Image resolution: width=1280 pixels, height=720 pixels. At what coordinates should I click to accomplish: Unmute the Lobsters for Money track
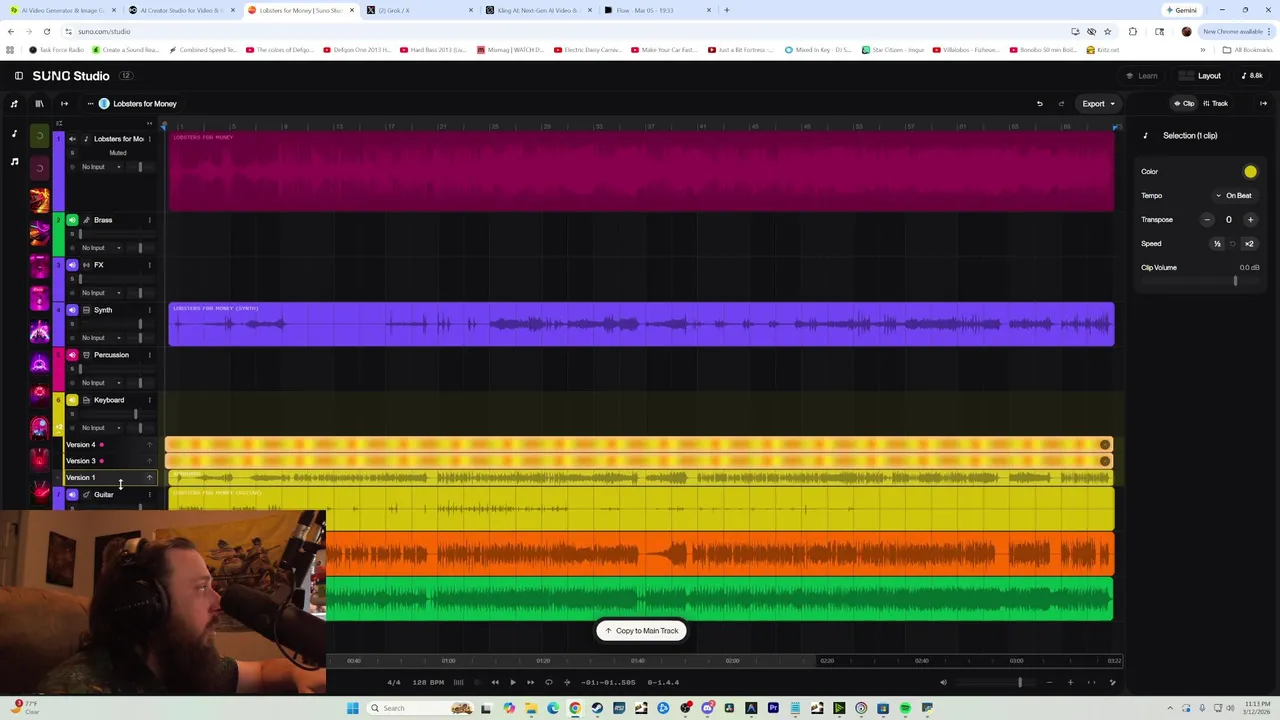coord(72,139)
